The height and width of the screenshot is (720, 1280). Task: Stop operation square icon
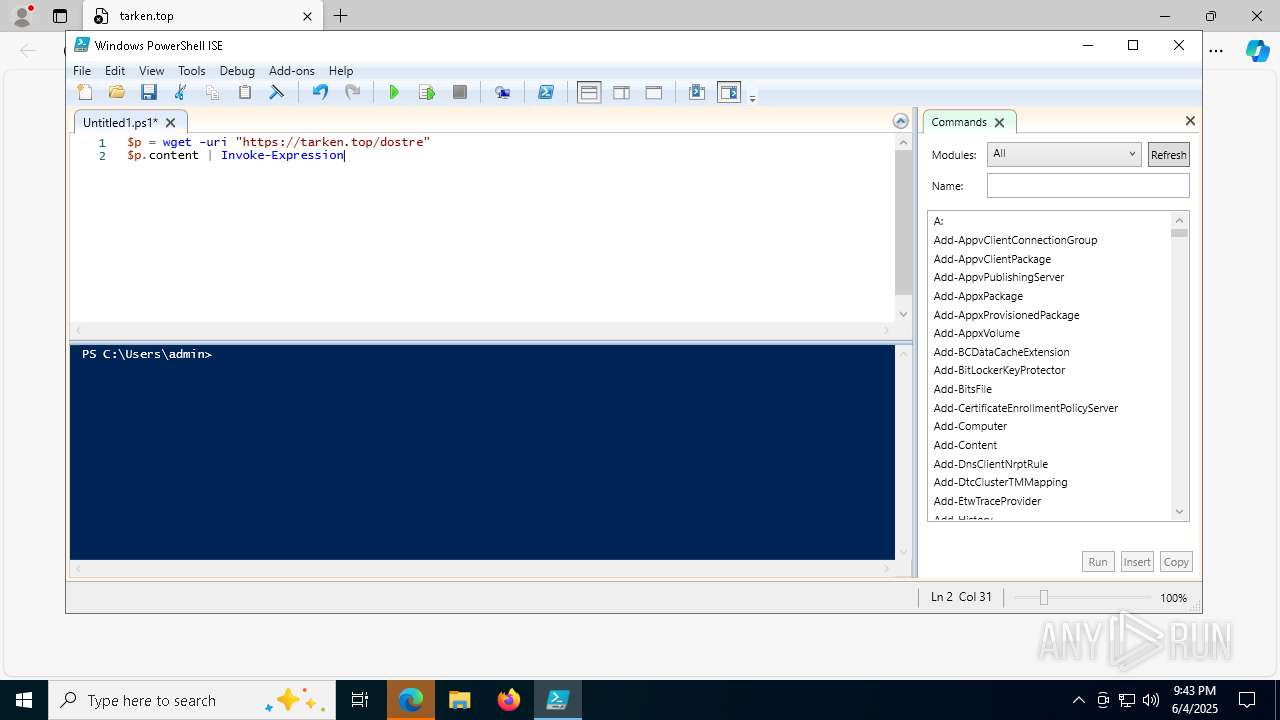(460, 92)
